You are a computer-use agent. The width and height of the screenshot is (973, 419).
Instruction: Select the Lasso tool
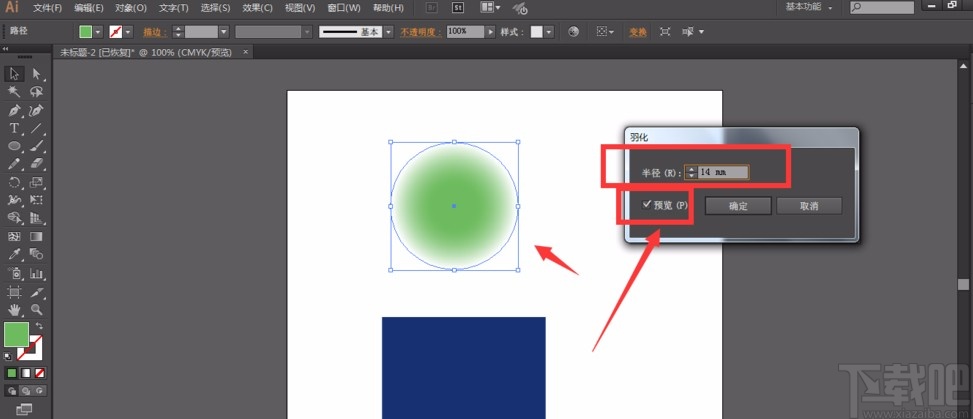[36, 92]
